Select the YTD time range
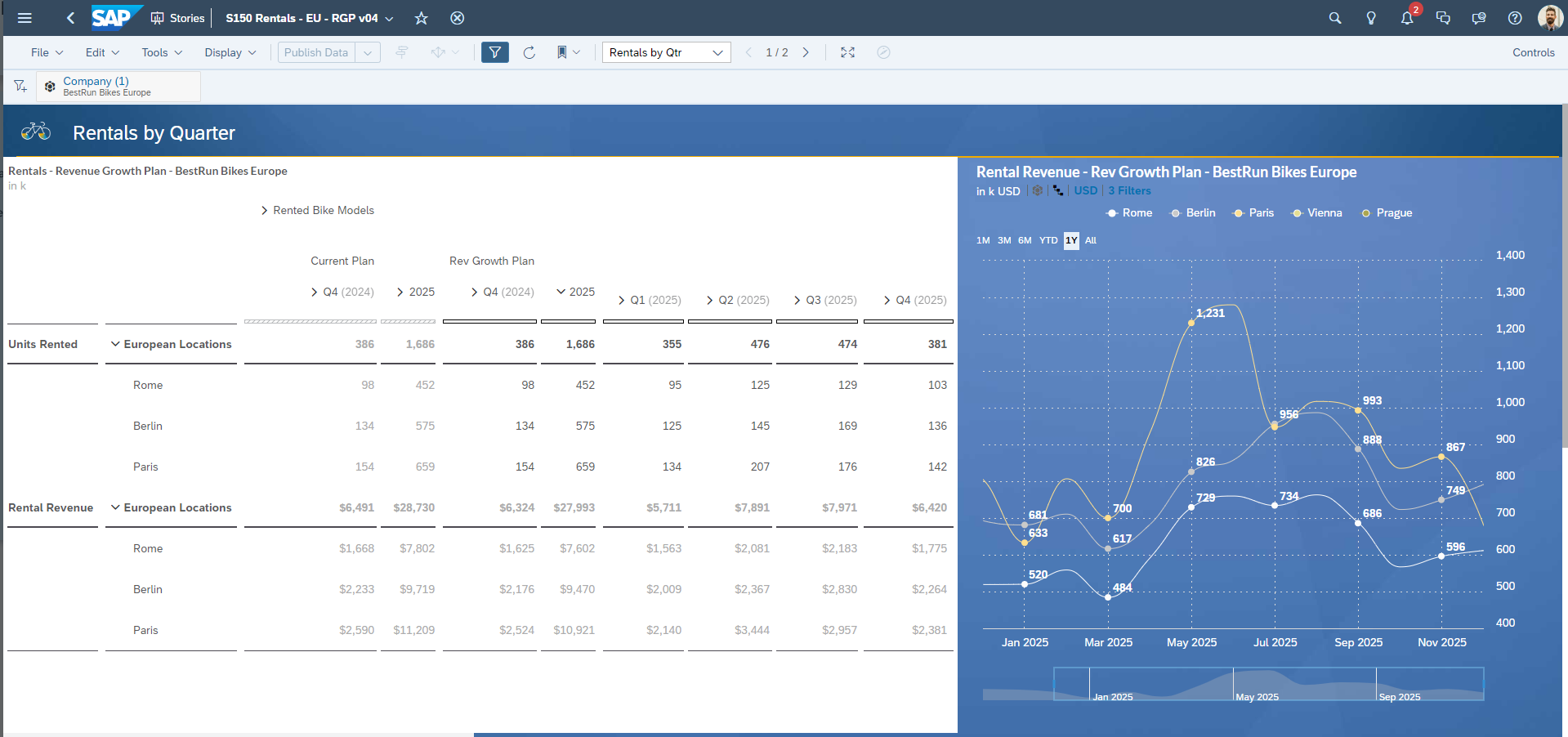1568x737 pixels. coord(1048,240)
